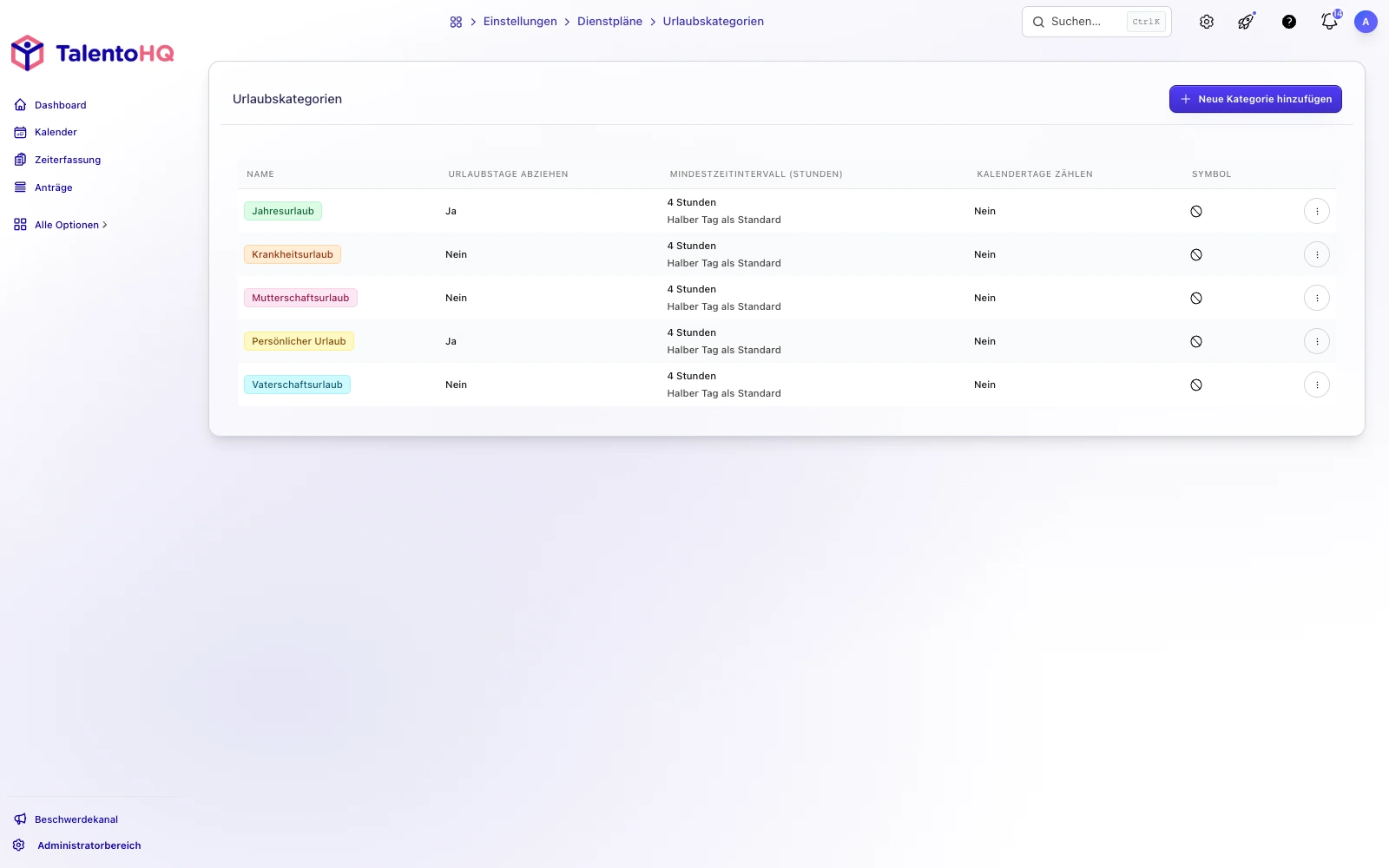1389x868 pixels.
Task: Open Zeiterfassung in sidebar
Action: (68, 160)
